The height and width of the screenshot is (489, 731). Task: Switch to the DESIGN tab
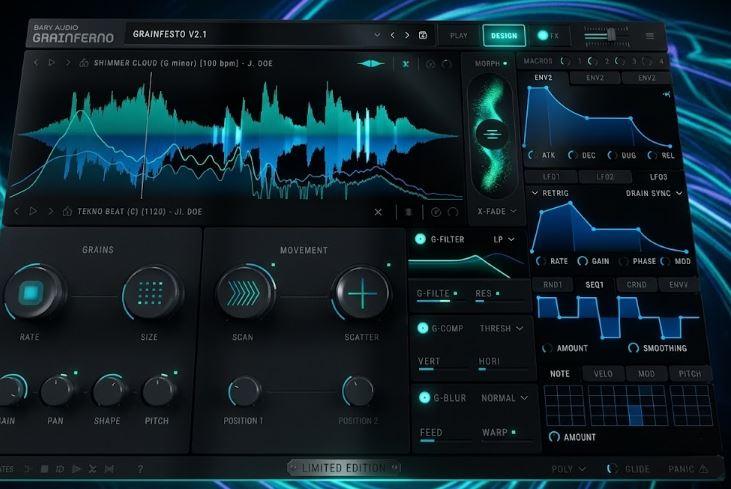504,35
